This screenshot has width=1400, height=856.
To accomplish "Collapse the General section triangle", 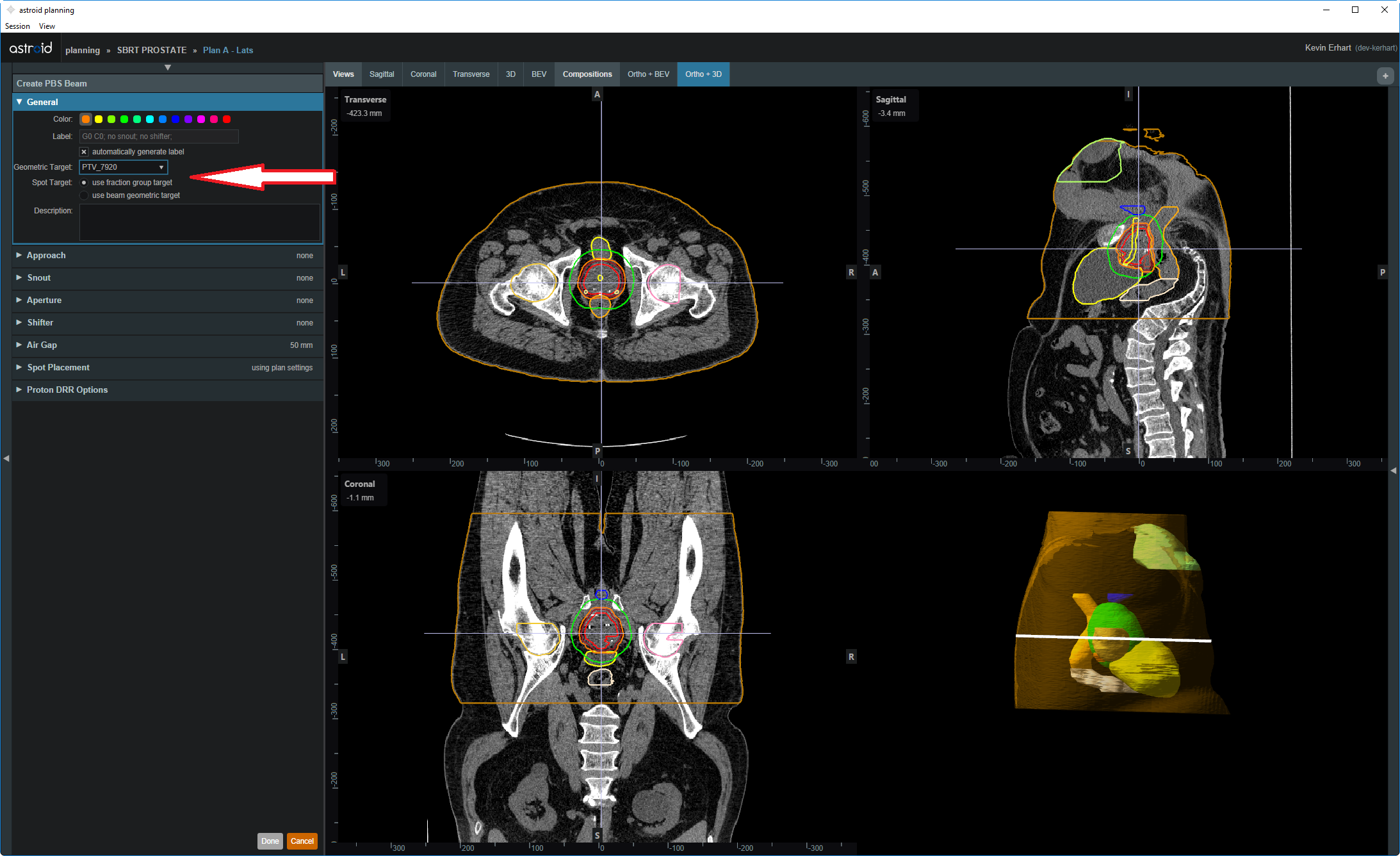I will click(19, 102).
